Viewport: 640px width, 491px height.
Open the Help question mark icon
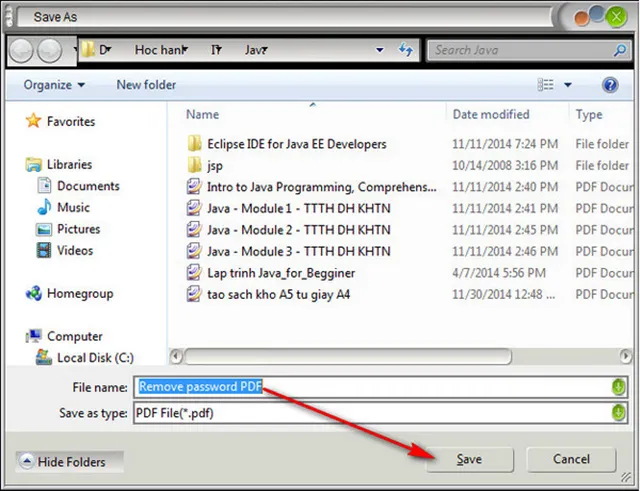click(610, 85)
